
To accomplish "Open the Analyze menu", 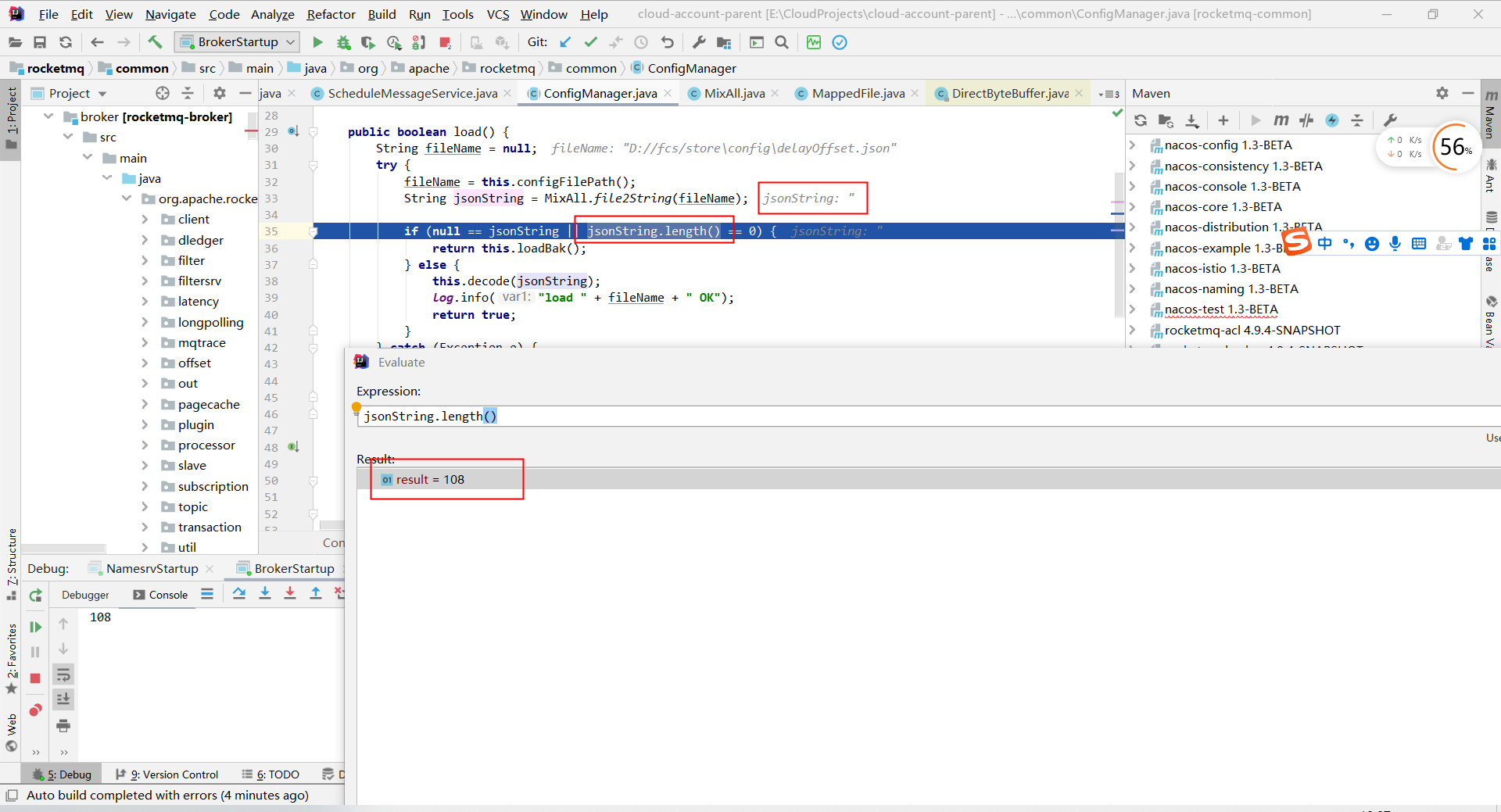I will click(272, 14).
